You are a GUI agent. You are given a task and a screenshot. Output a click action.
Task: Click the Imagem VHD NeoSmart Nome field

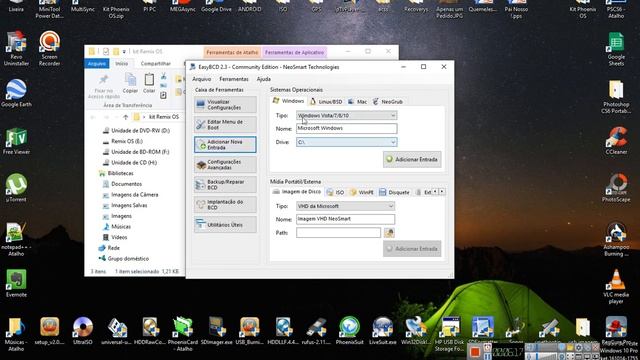click(x=345, y=219)
